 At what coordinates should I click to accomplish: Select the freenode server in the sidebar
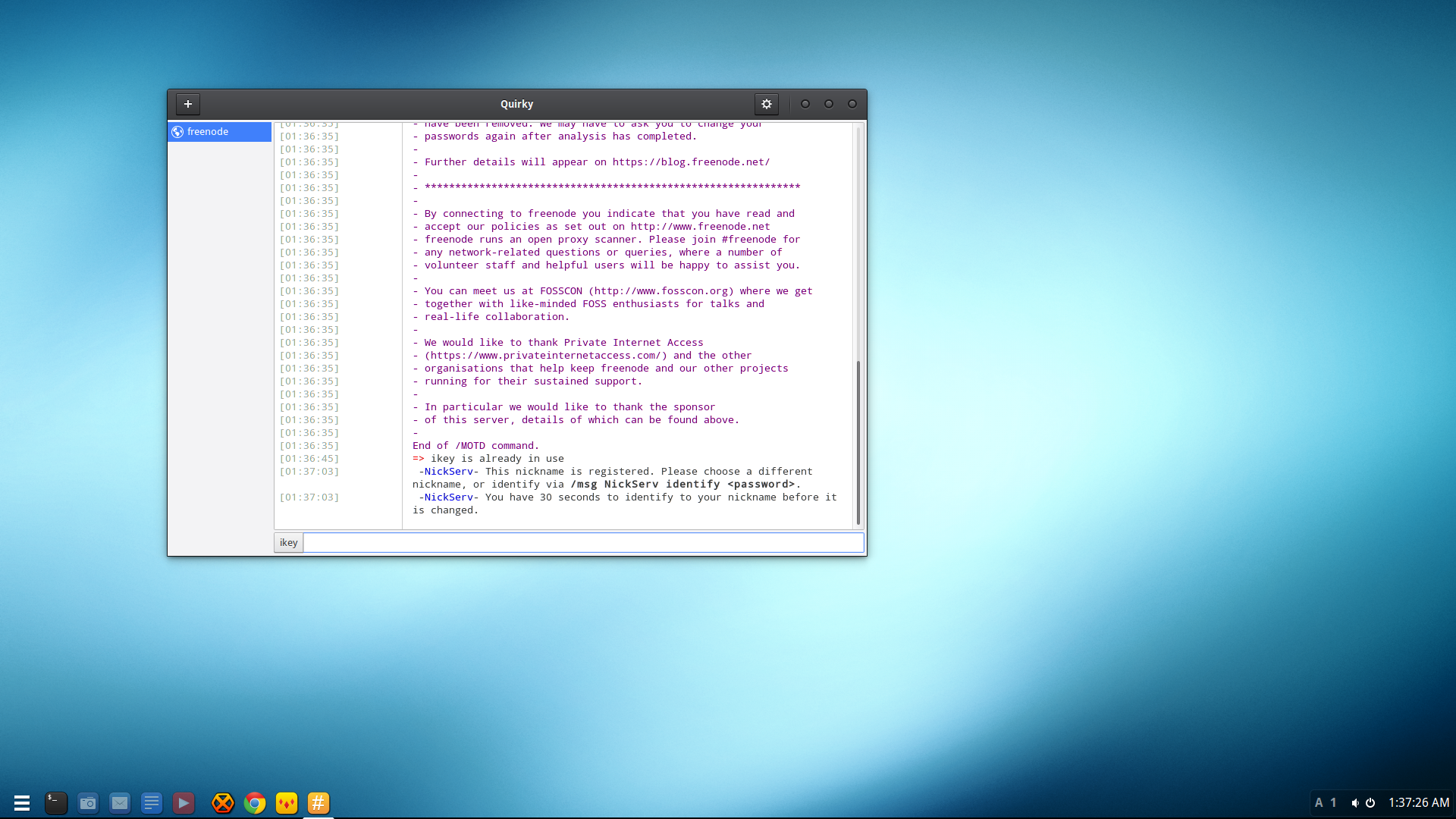(x=219, y=131)
